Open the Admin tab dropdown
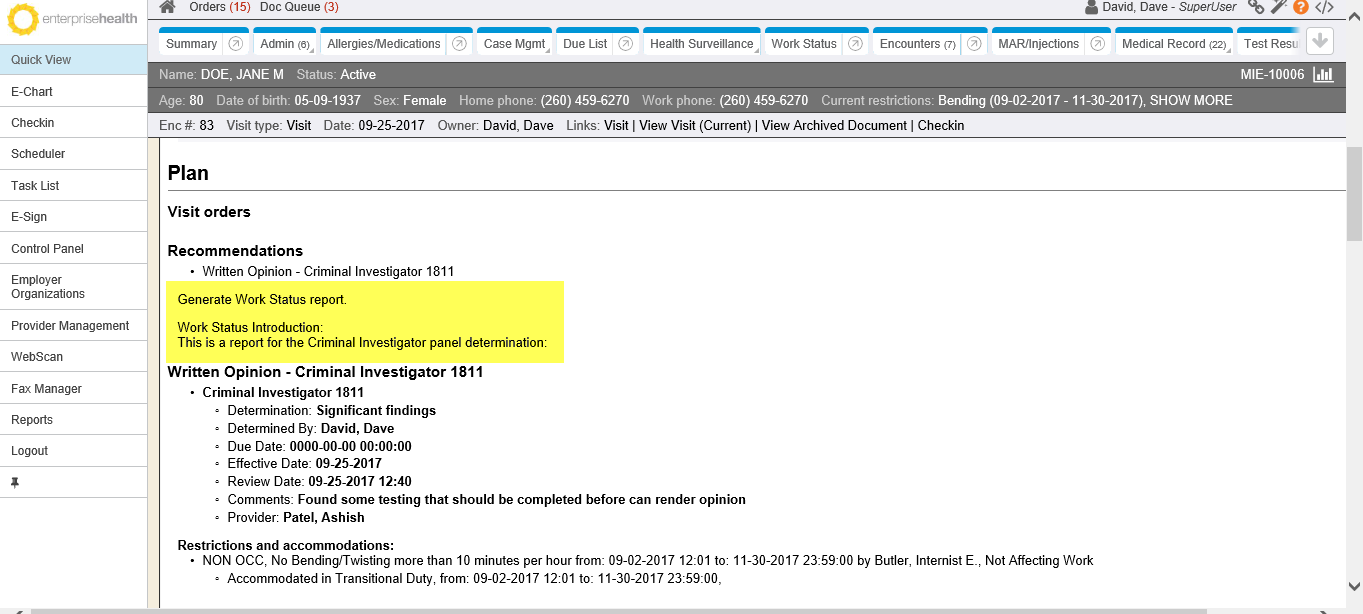 point(285,44)
